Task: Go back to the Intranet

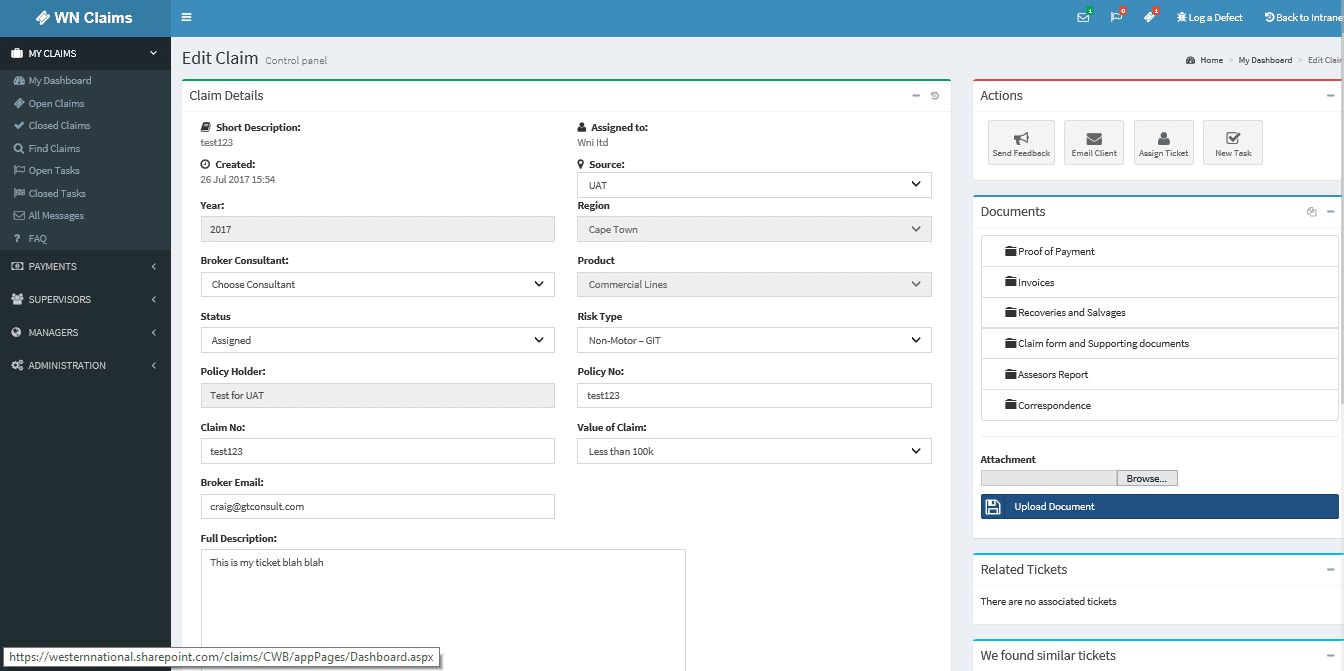Action: pos(1303,17)
